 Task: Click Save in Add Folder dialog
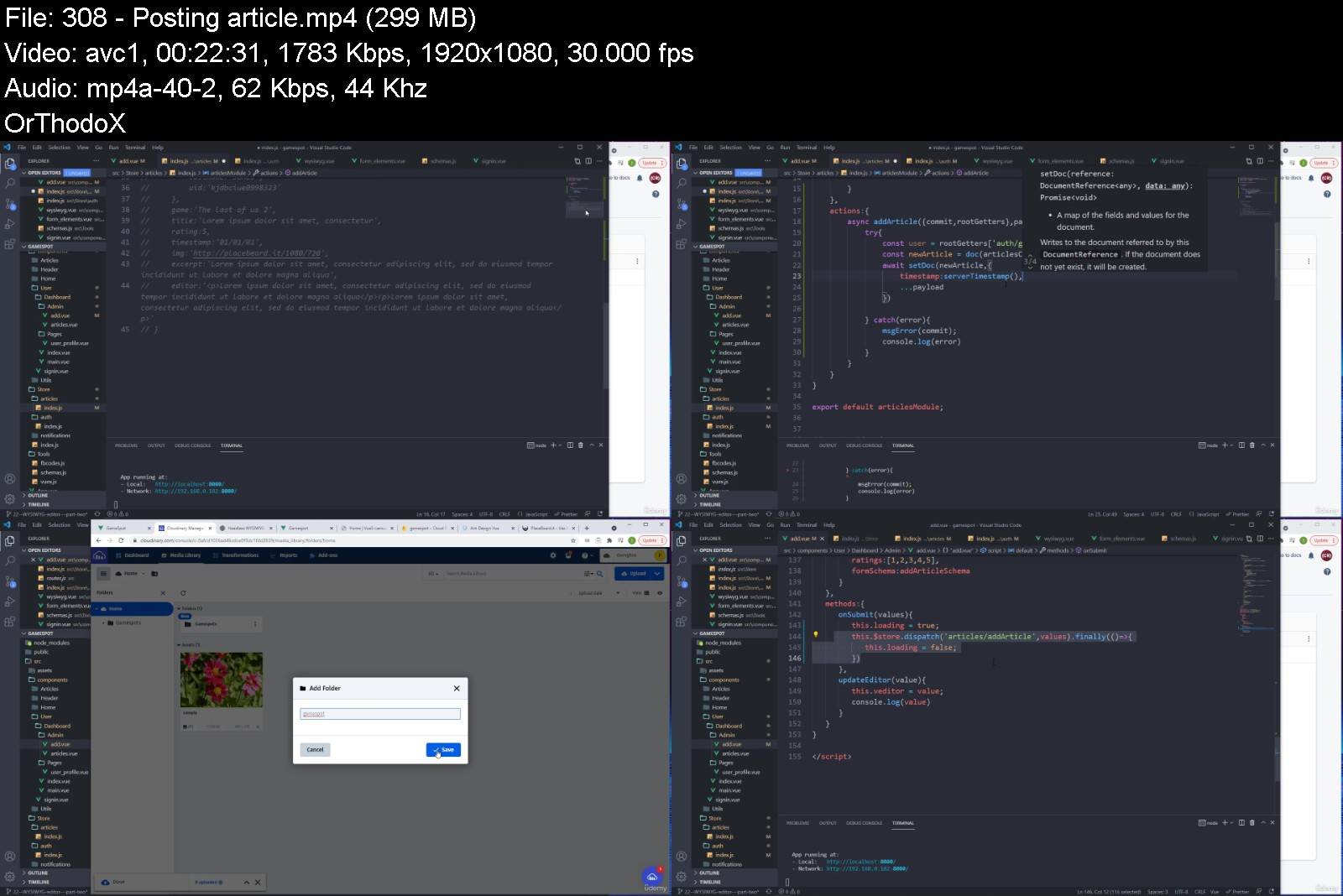tap(443, 750)
